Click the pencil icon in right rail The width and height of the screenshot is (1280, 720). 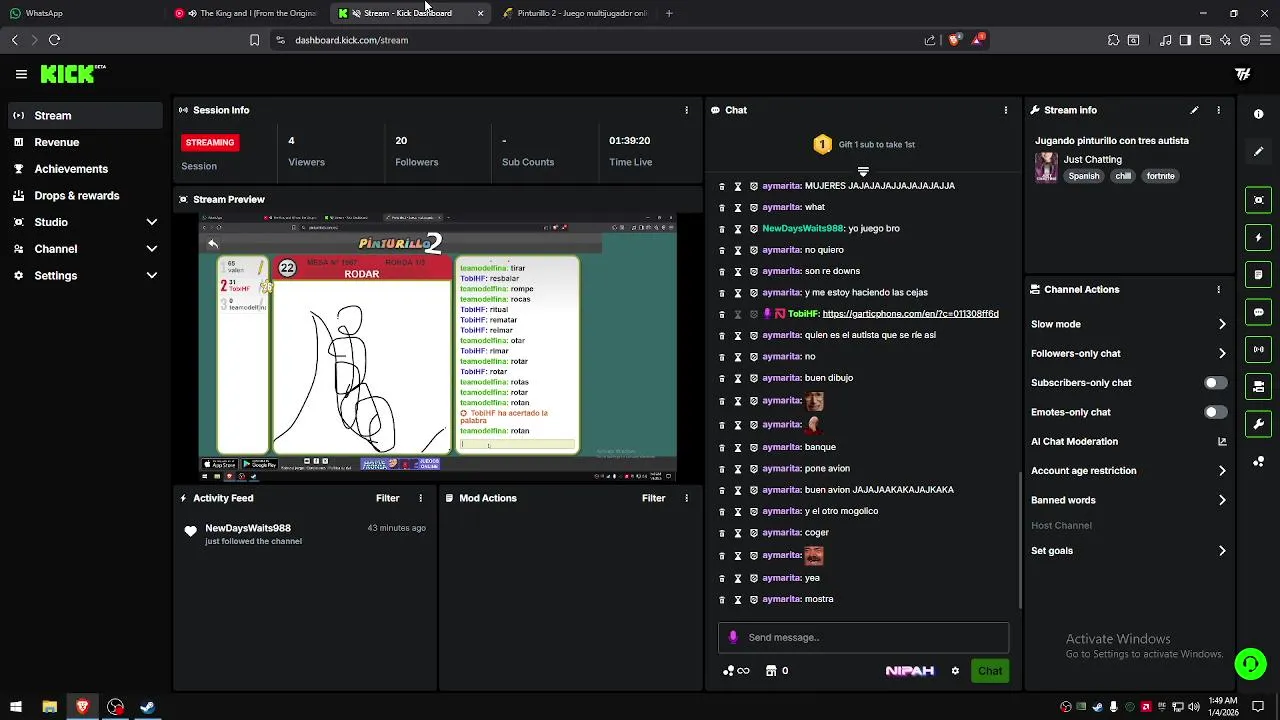[x=1259, y=152]
